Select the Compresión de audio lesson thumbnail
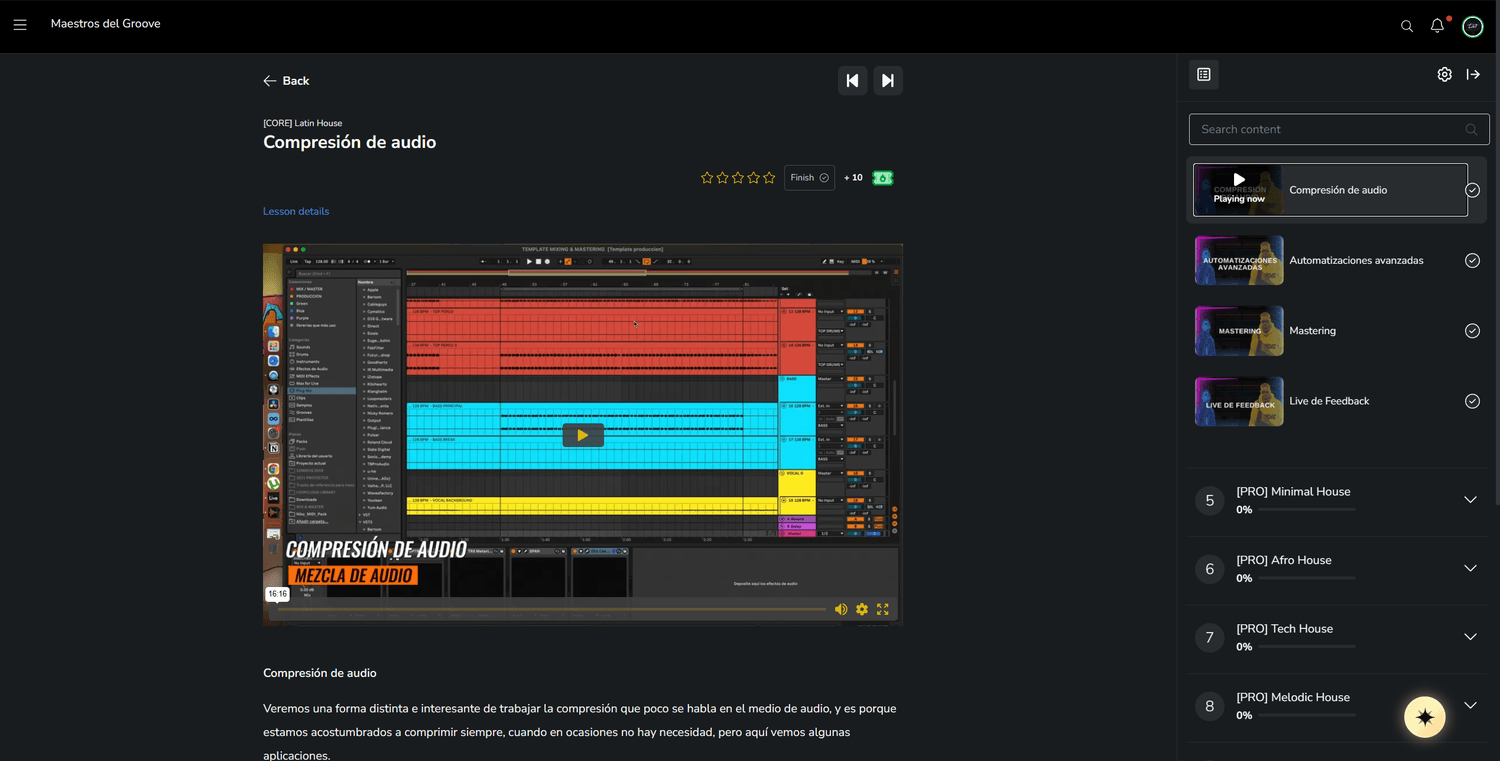This screenshot has width=1500, height=761. coord(1239,190)
